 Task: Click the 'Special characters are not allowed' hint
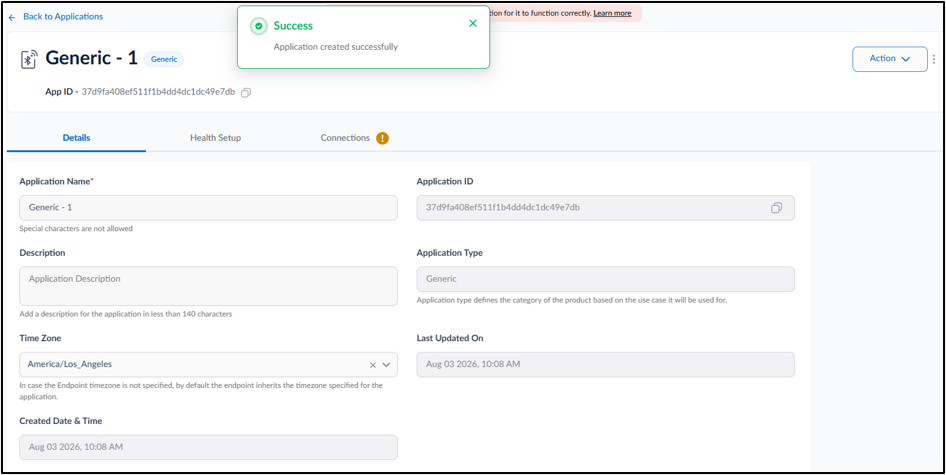76,229
